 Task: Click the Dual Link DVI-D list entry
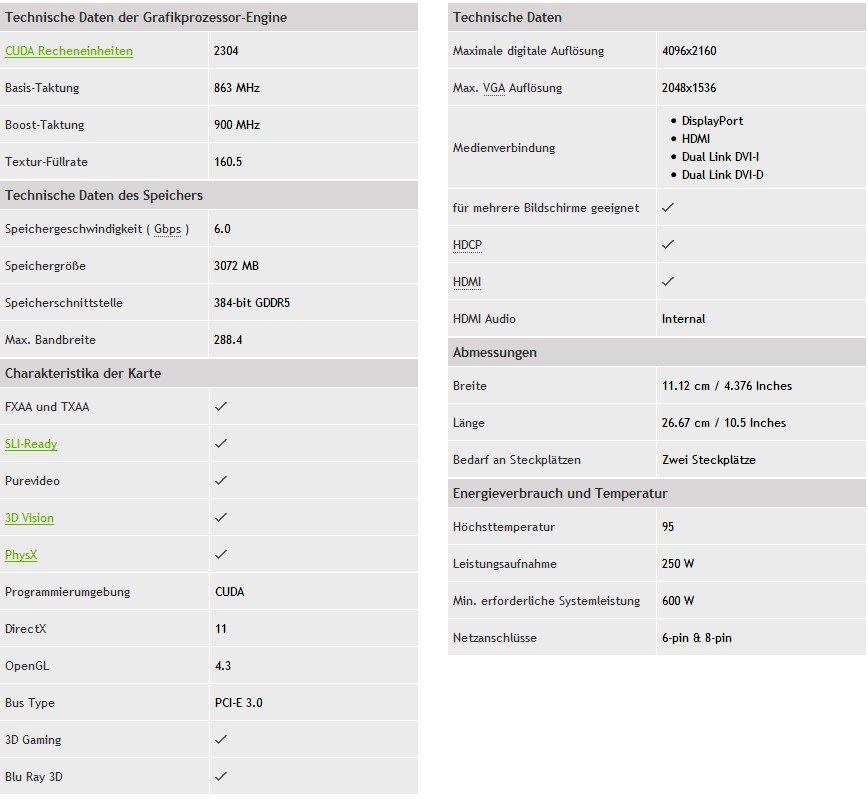click(723, 175)
